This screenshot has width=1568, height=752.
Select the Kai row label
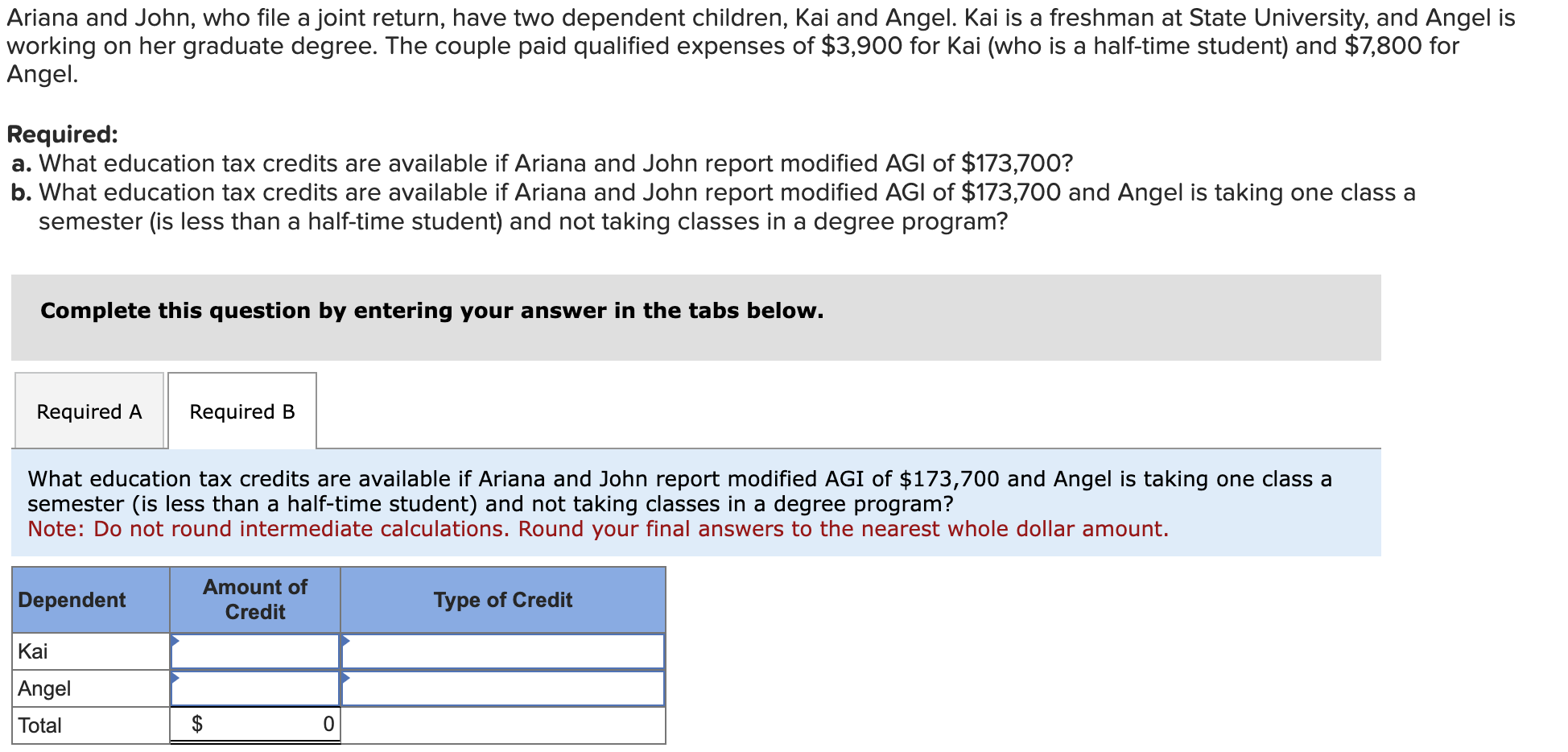[x=34, y=651]
